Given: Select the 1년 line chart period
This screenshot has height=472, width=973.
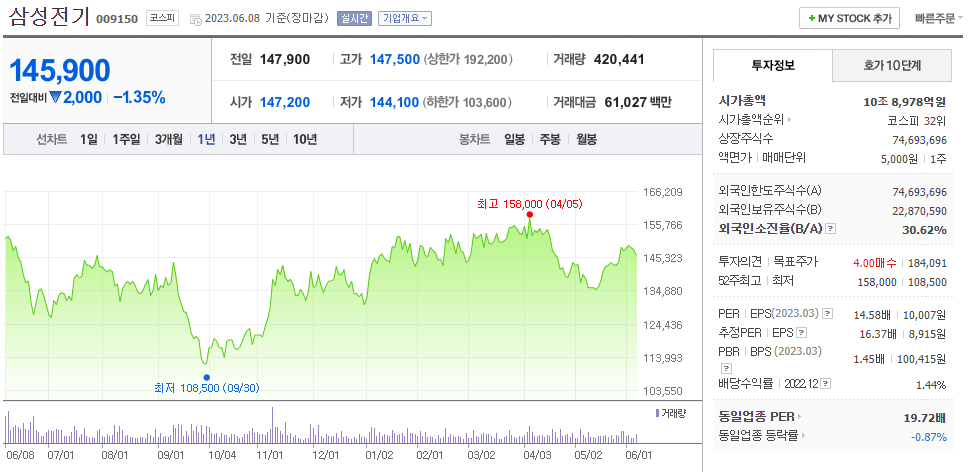Looking at the screenshot, I should [206, 140].
